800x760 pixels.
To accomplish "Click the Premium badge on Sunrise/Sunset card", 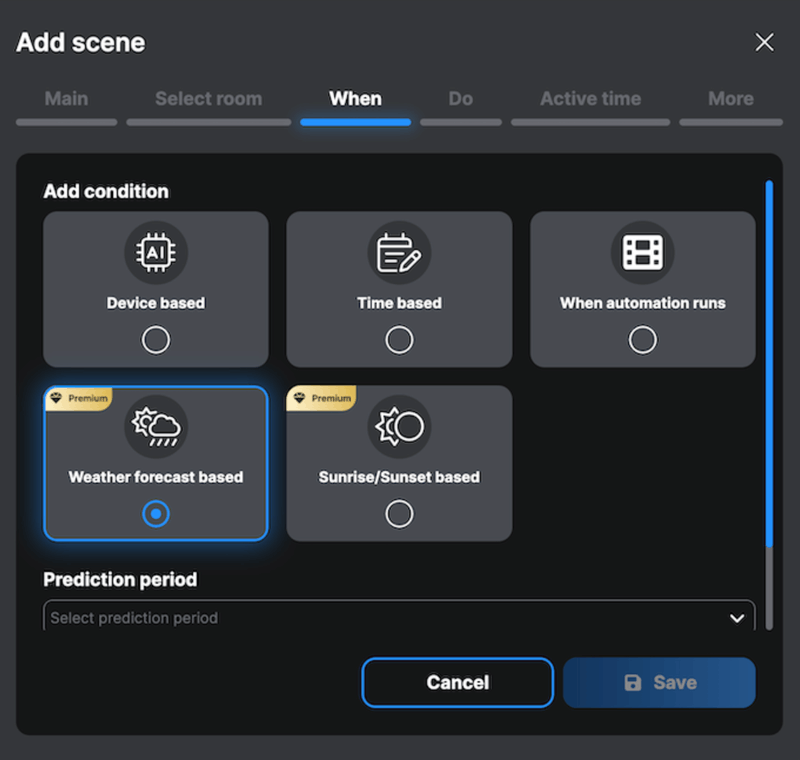I will (322, 398).
